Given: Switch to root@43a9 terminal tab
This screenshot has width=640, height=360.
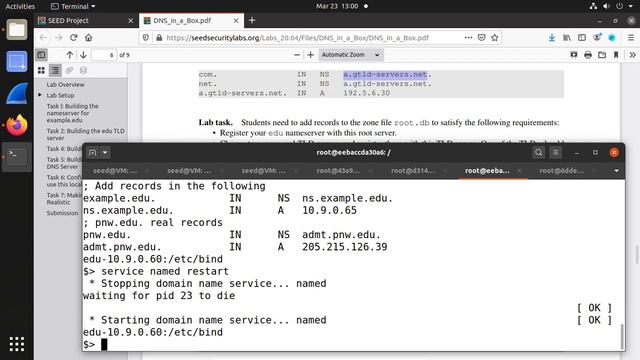Looking at the screenshot, I should [x=338, y=171].
